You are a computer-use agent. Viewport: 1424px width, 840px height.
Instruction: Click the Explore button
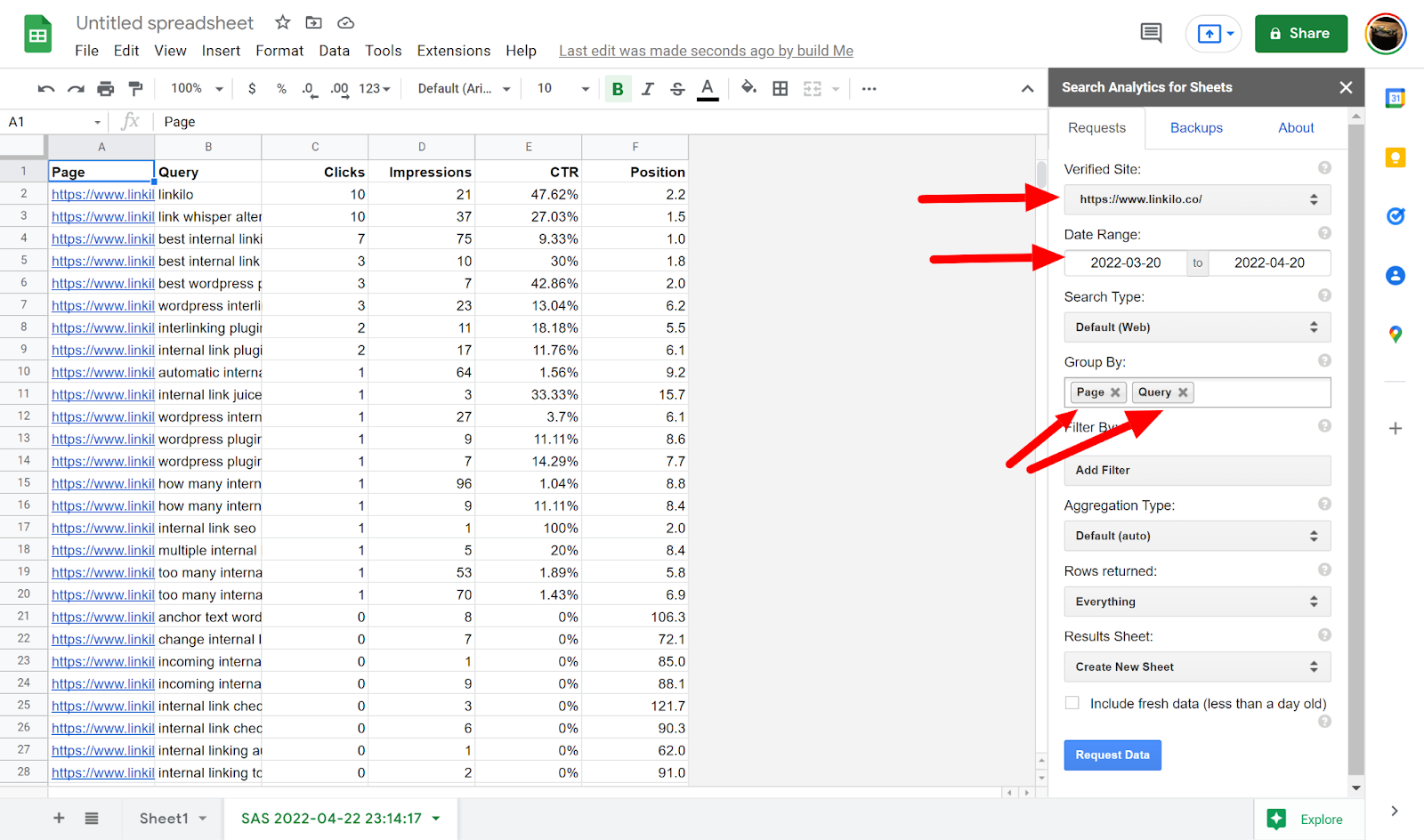point(1309,820)
